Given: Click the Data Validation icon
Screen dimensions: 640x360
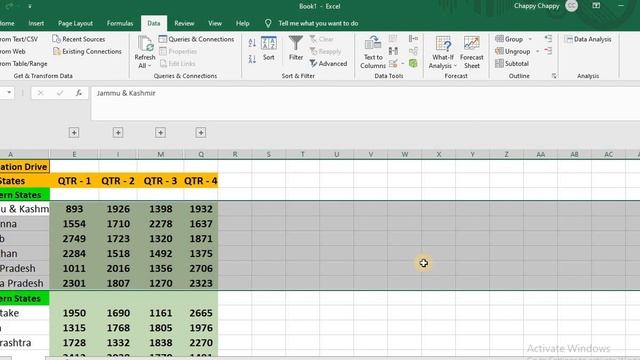Looking at the screenshot, I should click(393, 64).
